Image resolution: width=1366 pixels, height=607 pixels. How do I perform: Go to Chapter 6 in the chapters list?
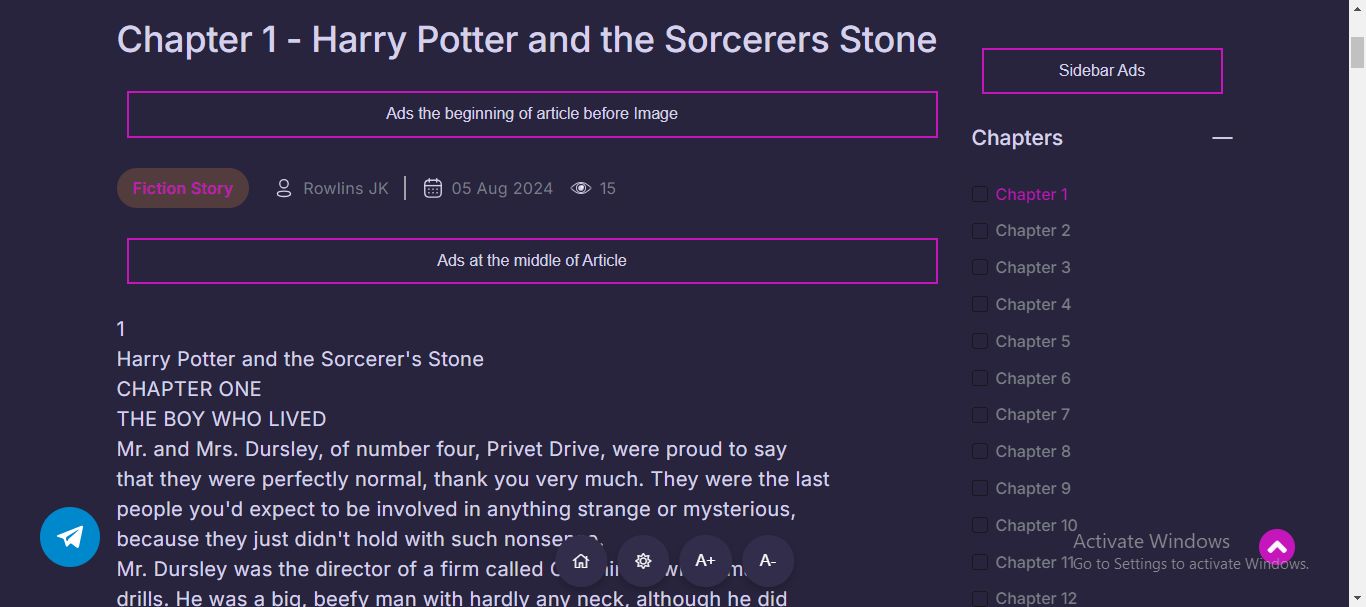coord(1033,378)
